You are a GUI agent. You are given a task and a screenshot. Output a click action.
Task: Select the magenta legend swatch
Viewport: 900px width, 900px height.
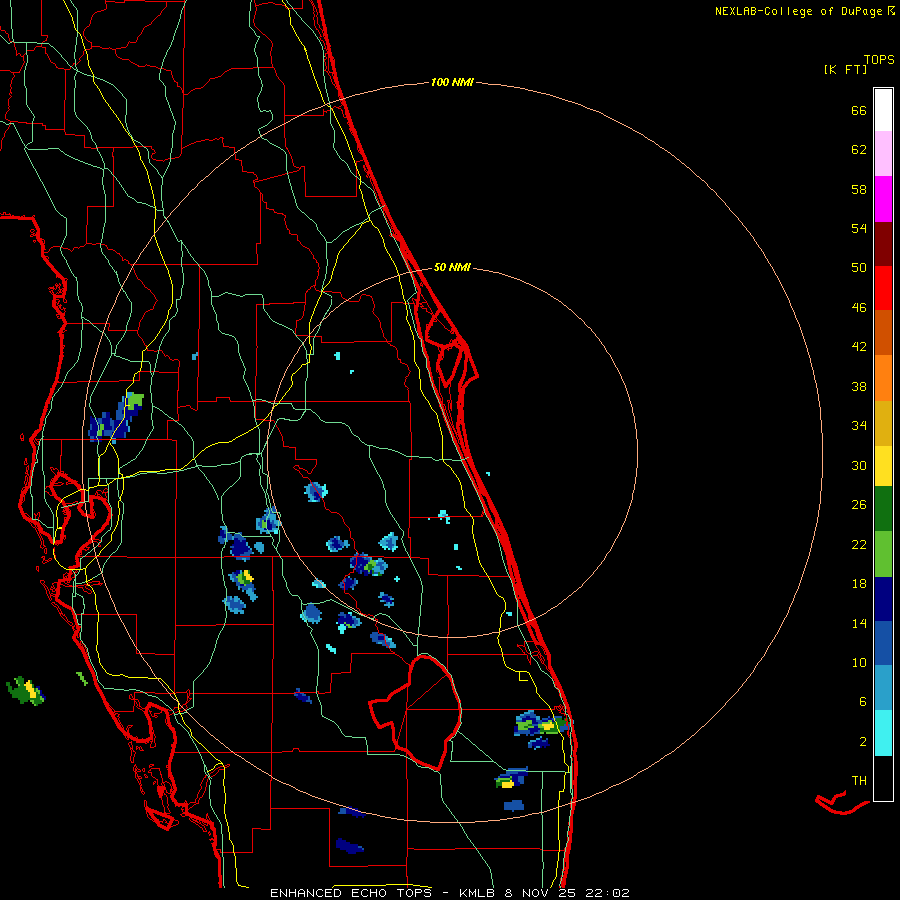point(883,199)
